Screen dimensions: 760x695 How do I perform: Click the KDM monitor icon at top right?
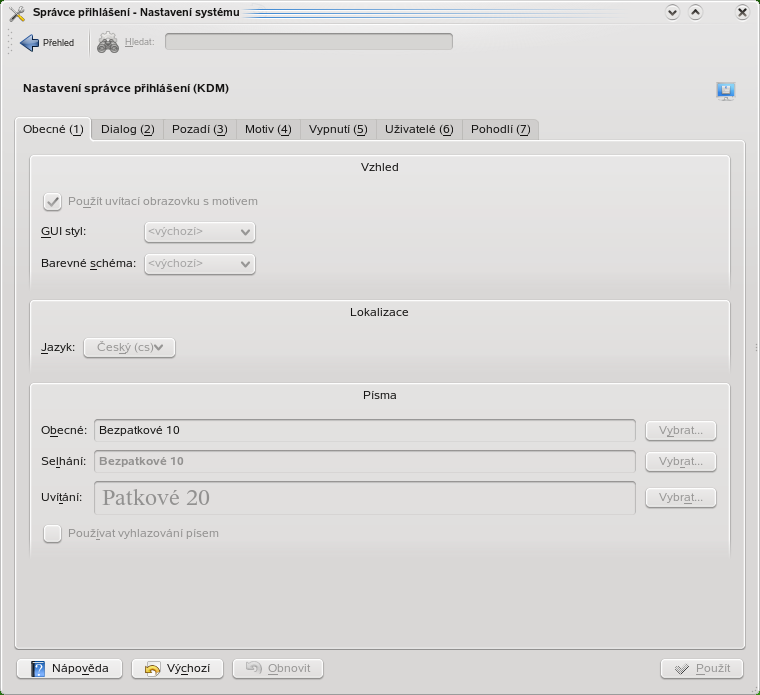click(726, 91)
